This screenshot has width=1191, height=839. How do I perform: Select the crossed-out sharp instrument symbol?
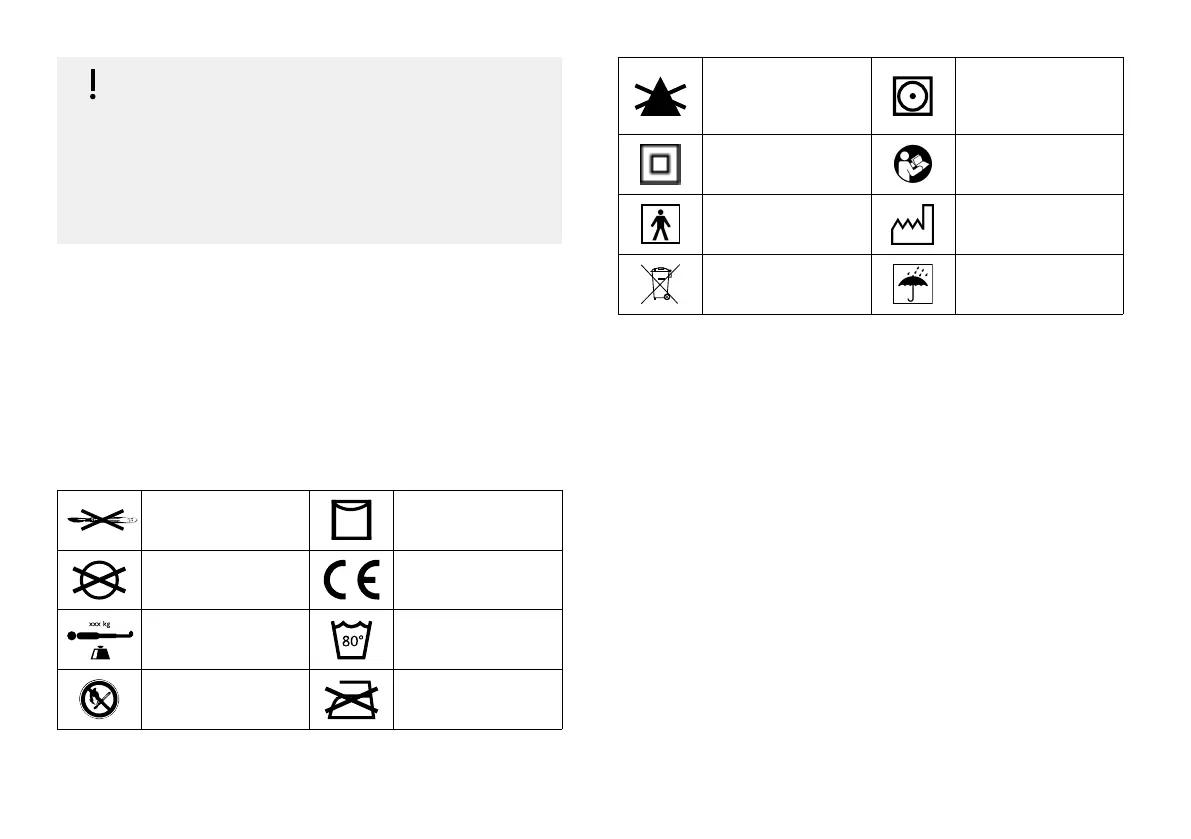[99, 519]
